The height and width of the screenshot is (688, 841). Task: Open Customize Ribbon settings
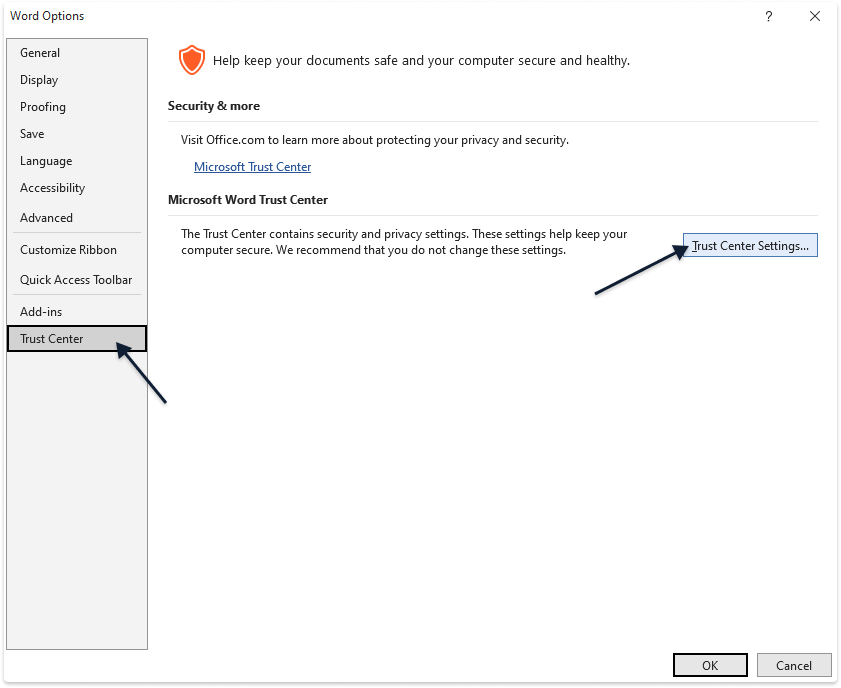pyautogui.click(x=68, y=250)
